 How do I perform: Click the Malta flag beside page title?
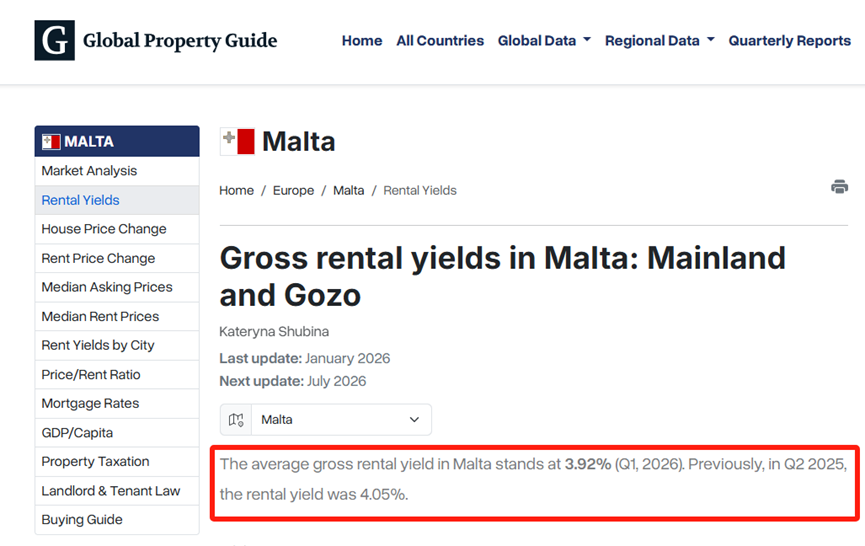pos(238,141)
